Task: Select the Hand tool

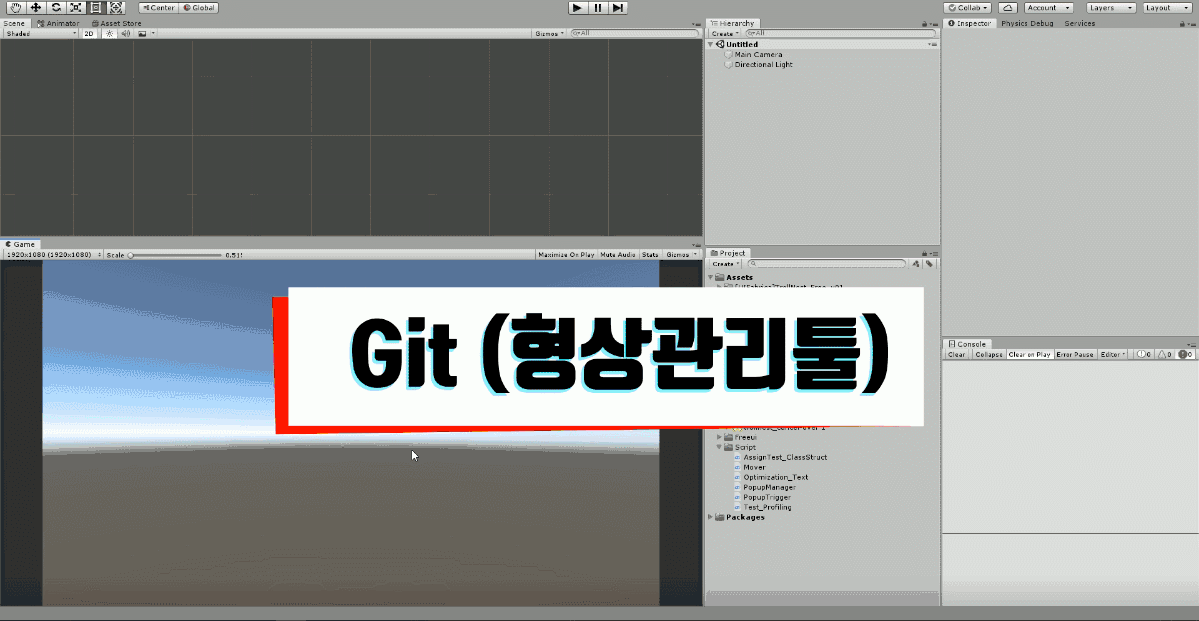Action: (x=15, y=8)
